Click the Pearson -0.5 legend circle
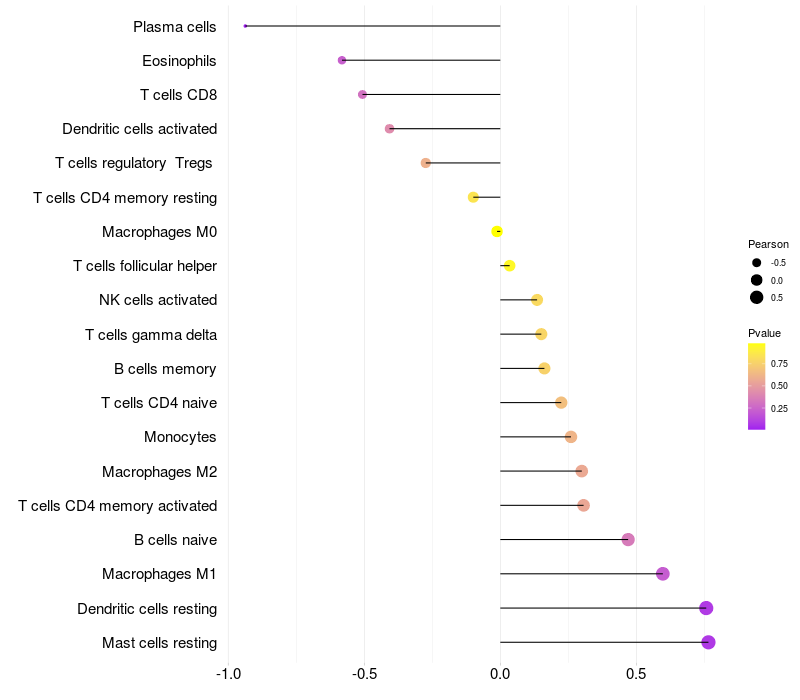This screenshot has height=700, width=800. click(x=757, y=263)
